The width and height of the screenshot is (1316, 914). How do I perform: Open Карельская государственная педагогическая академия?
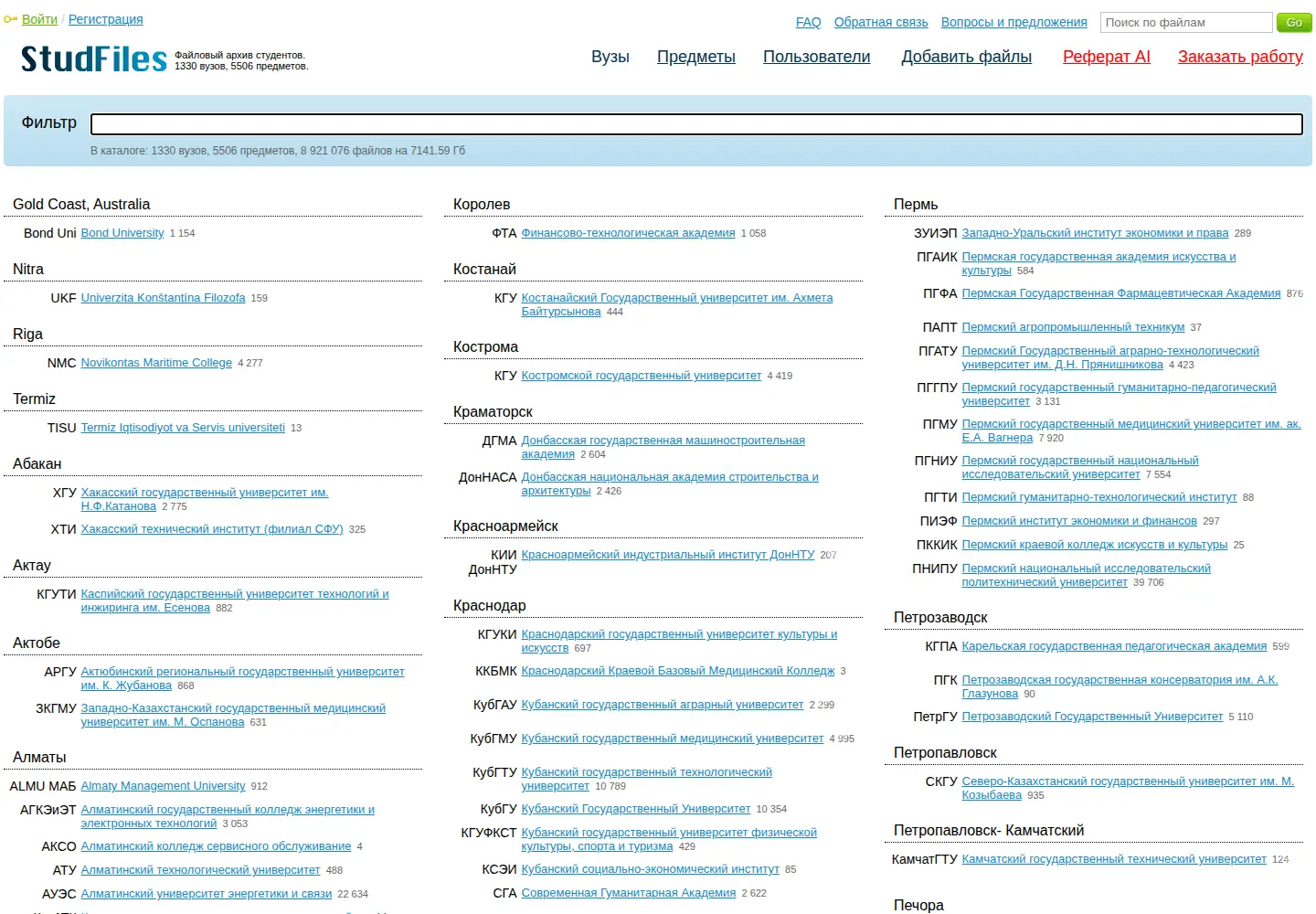(x=1114, y=646)
